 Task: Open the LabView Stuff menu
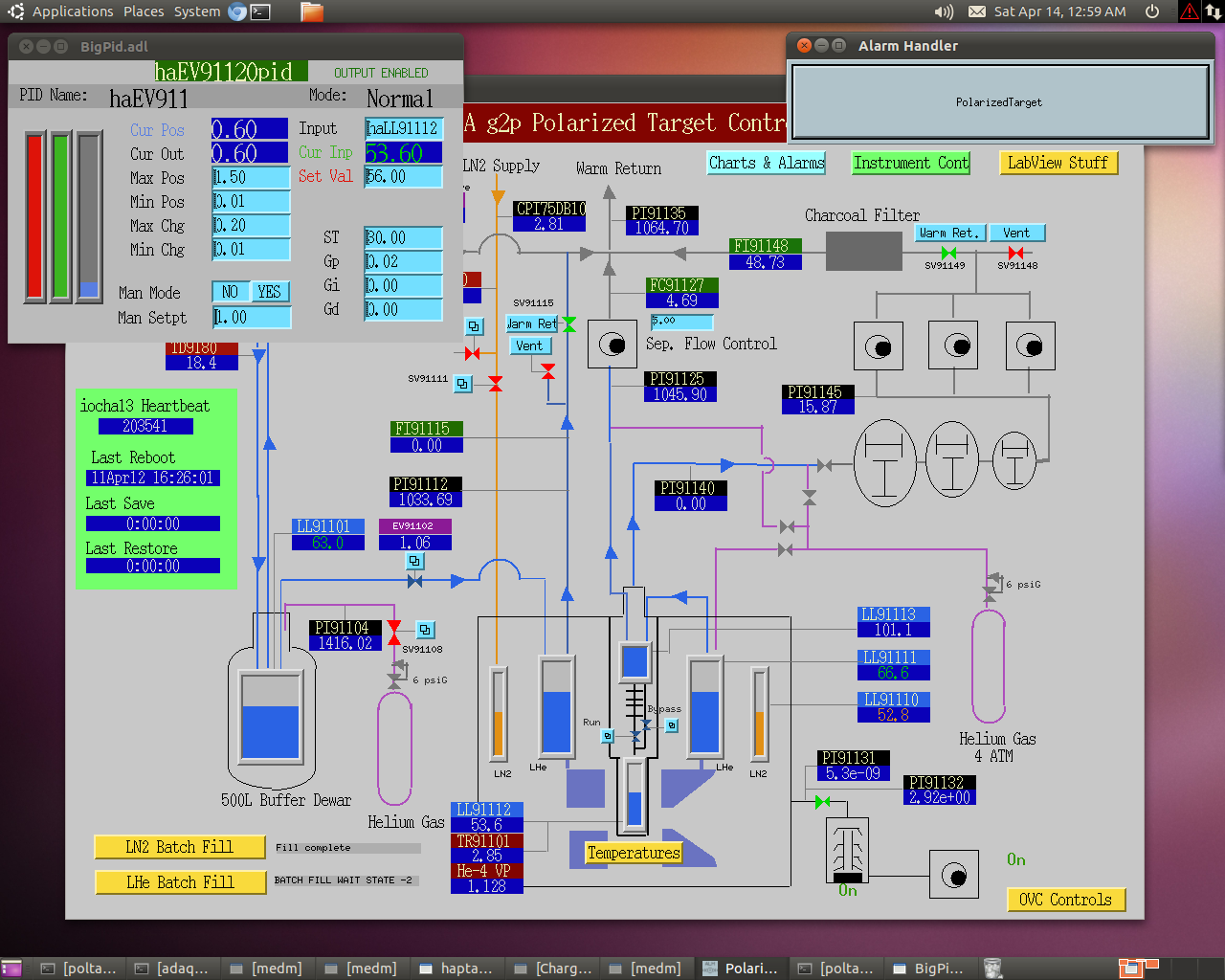[x=1058, y=163]
